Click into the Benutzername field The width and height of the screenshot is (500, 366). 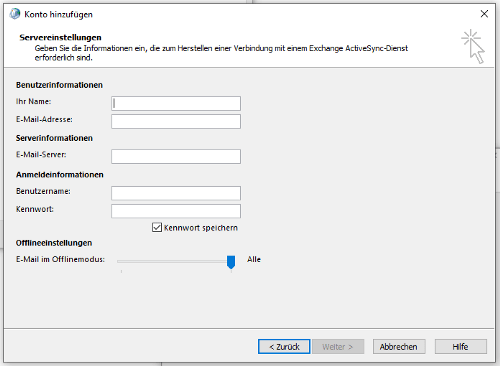pos(176,193)
